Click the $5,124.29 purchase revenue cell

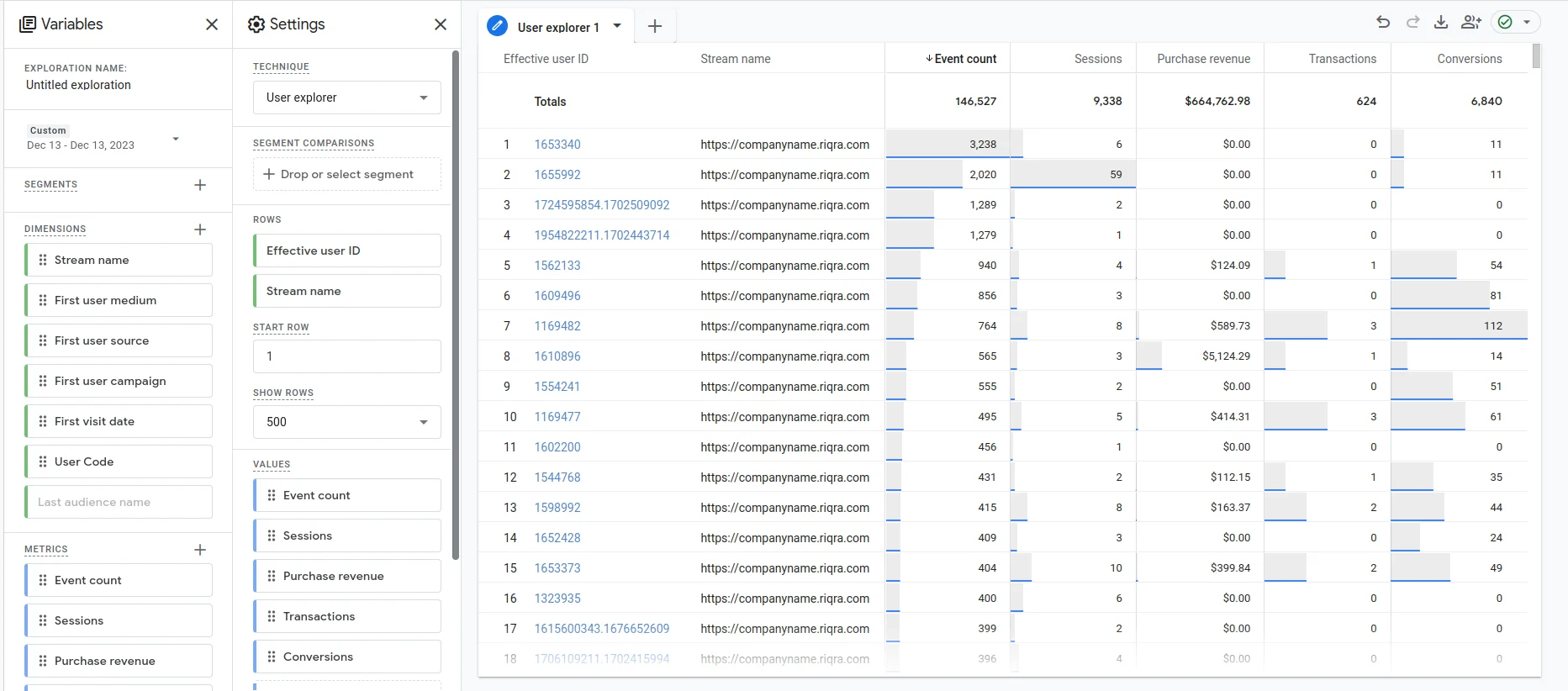tap(1200, 356)
